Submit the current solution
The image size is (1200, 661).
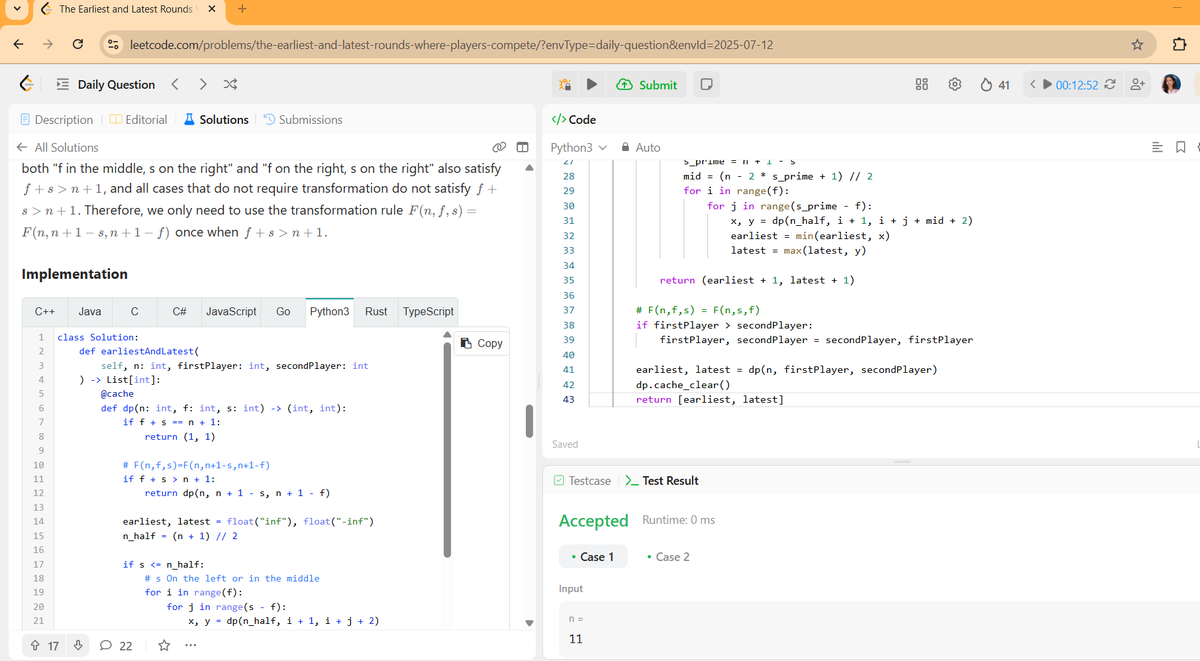coord(647,85)
